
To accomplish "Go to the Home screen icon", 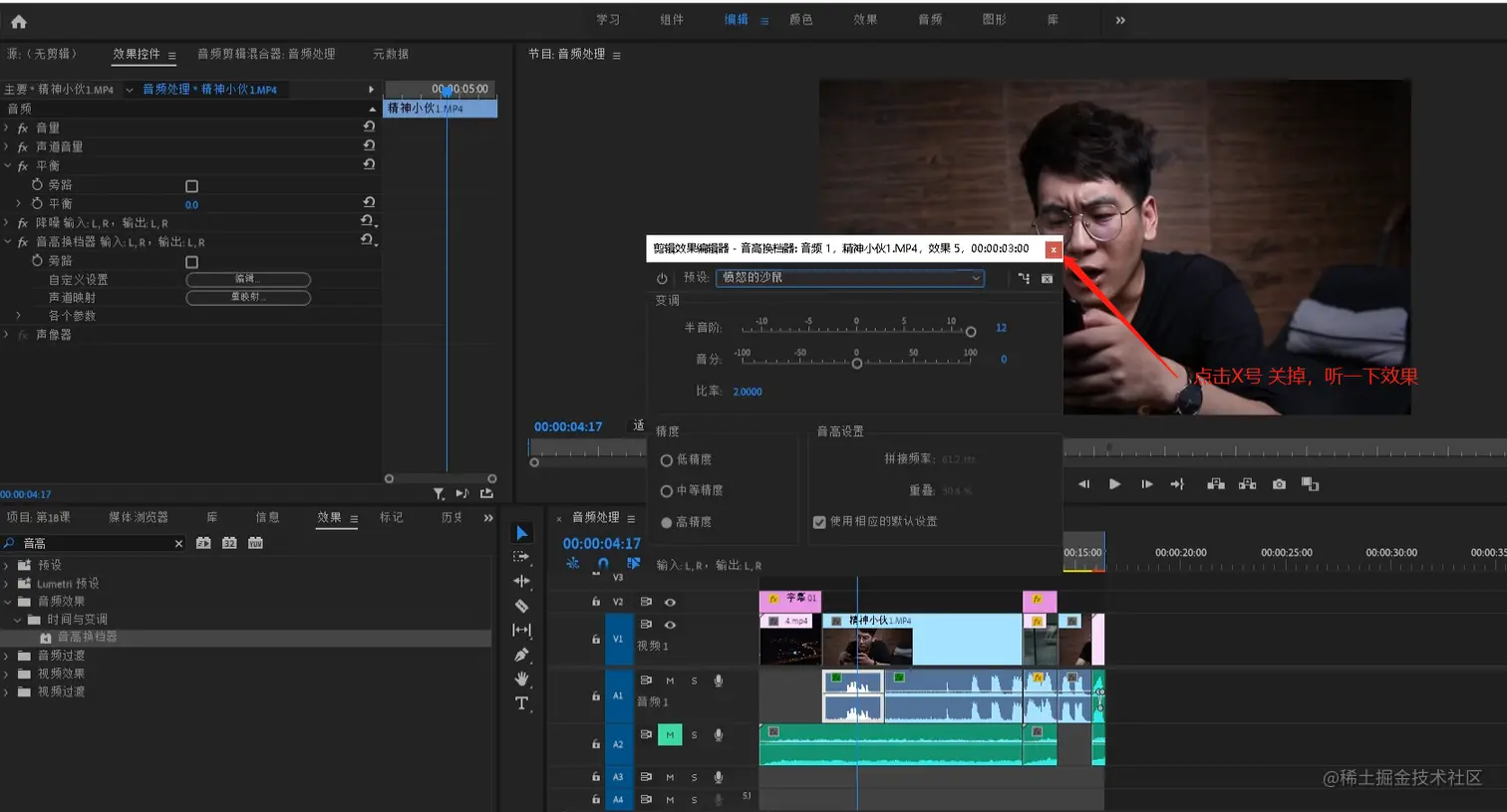I will point(18,21).
